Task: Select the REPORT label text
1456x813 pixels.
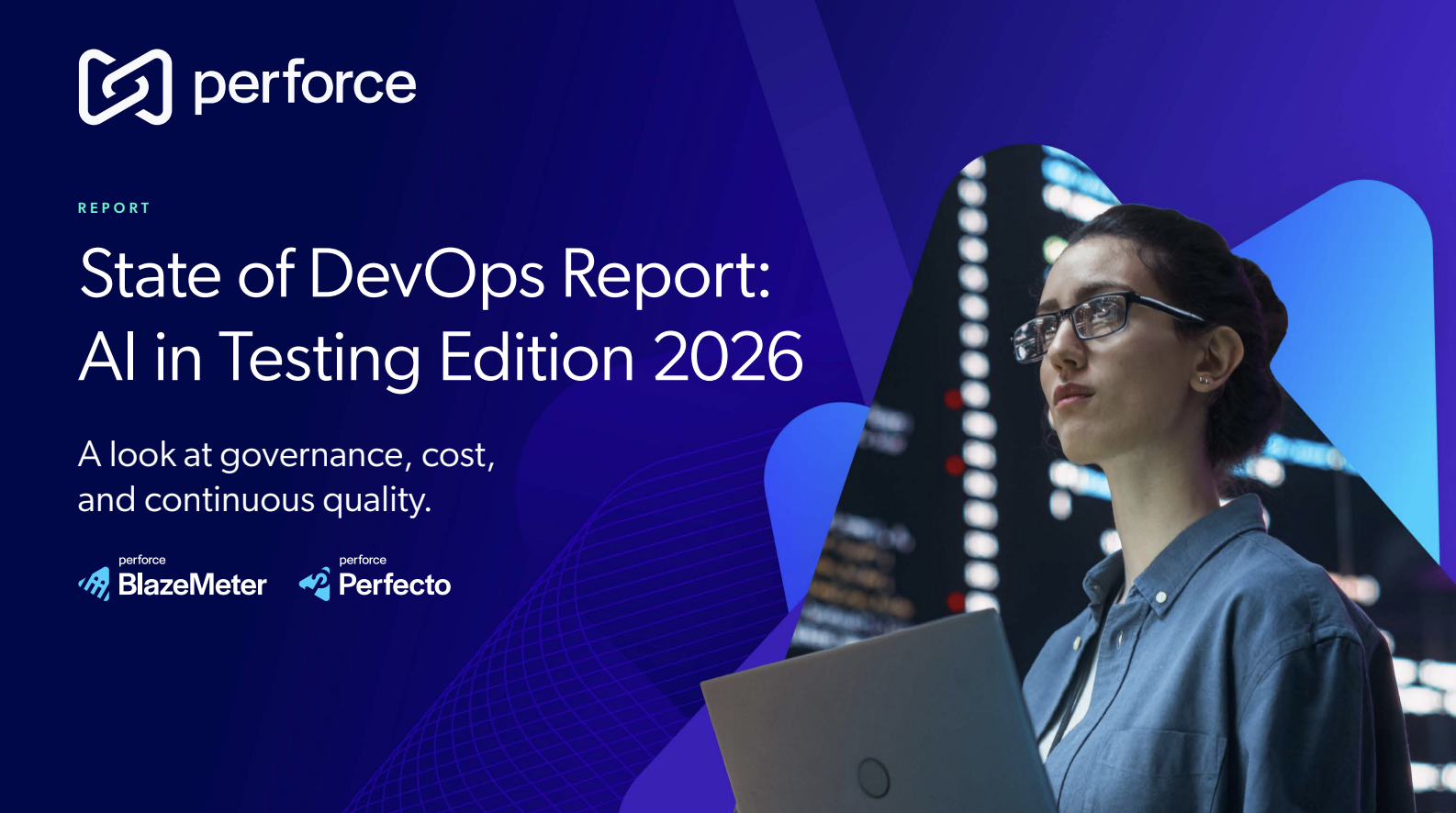Action: click(x=114, y=208)
